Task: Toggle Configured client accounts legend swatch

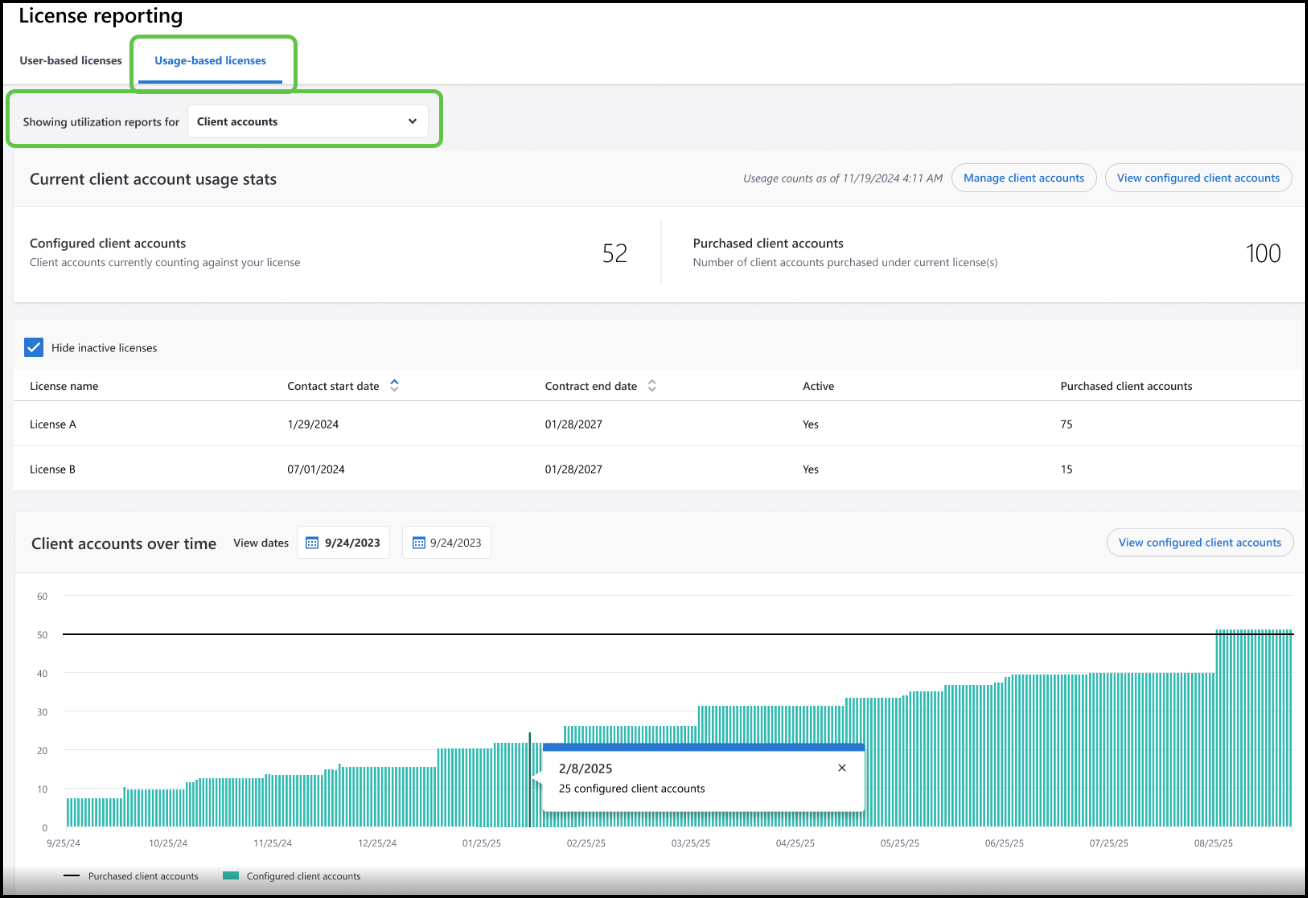Action: (231, 876)
